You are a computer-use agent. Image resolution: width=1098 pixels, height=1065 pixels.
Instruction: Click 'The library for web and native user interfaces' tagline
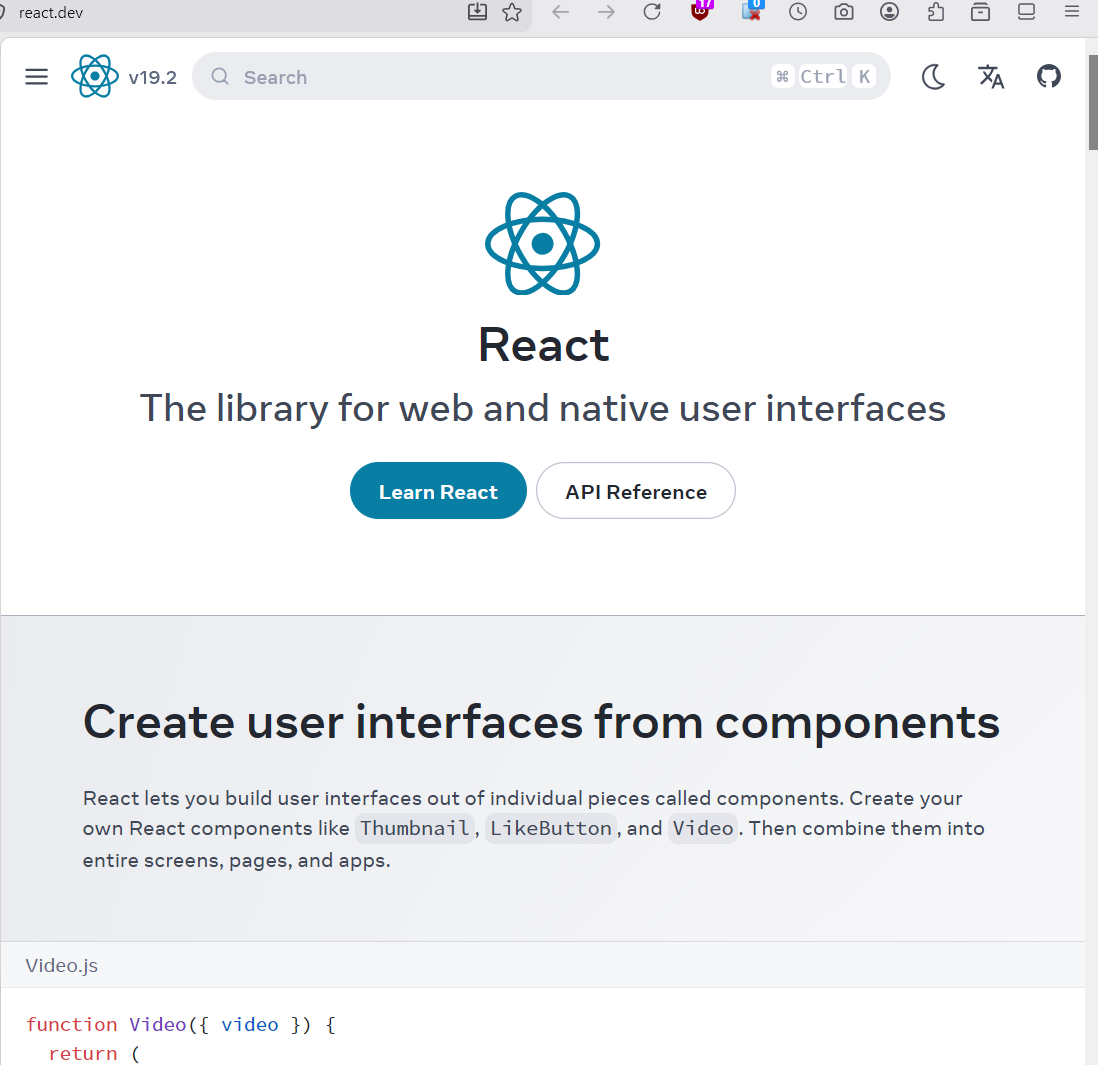coord(543,408)
